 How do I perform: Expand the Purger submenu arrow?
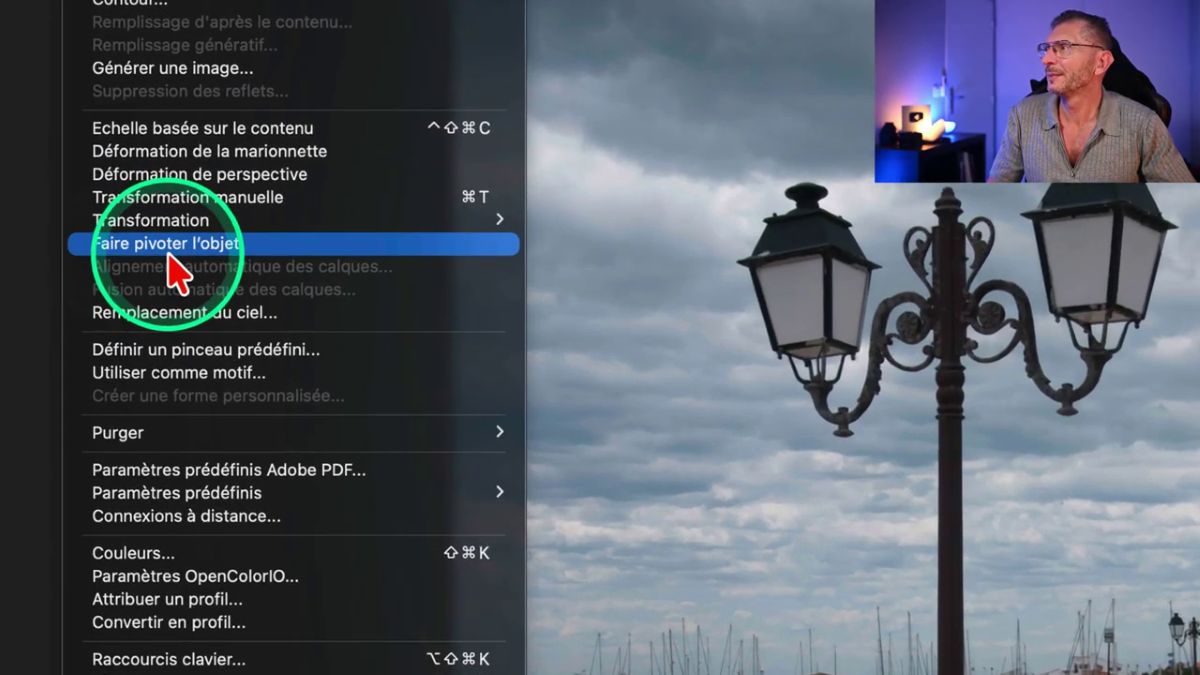[x=500, y=432]
